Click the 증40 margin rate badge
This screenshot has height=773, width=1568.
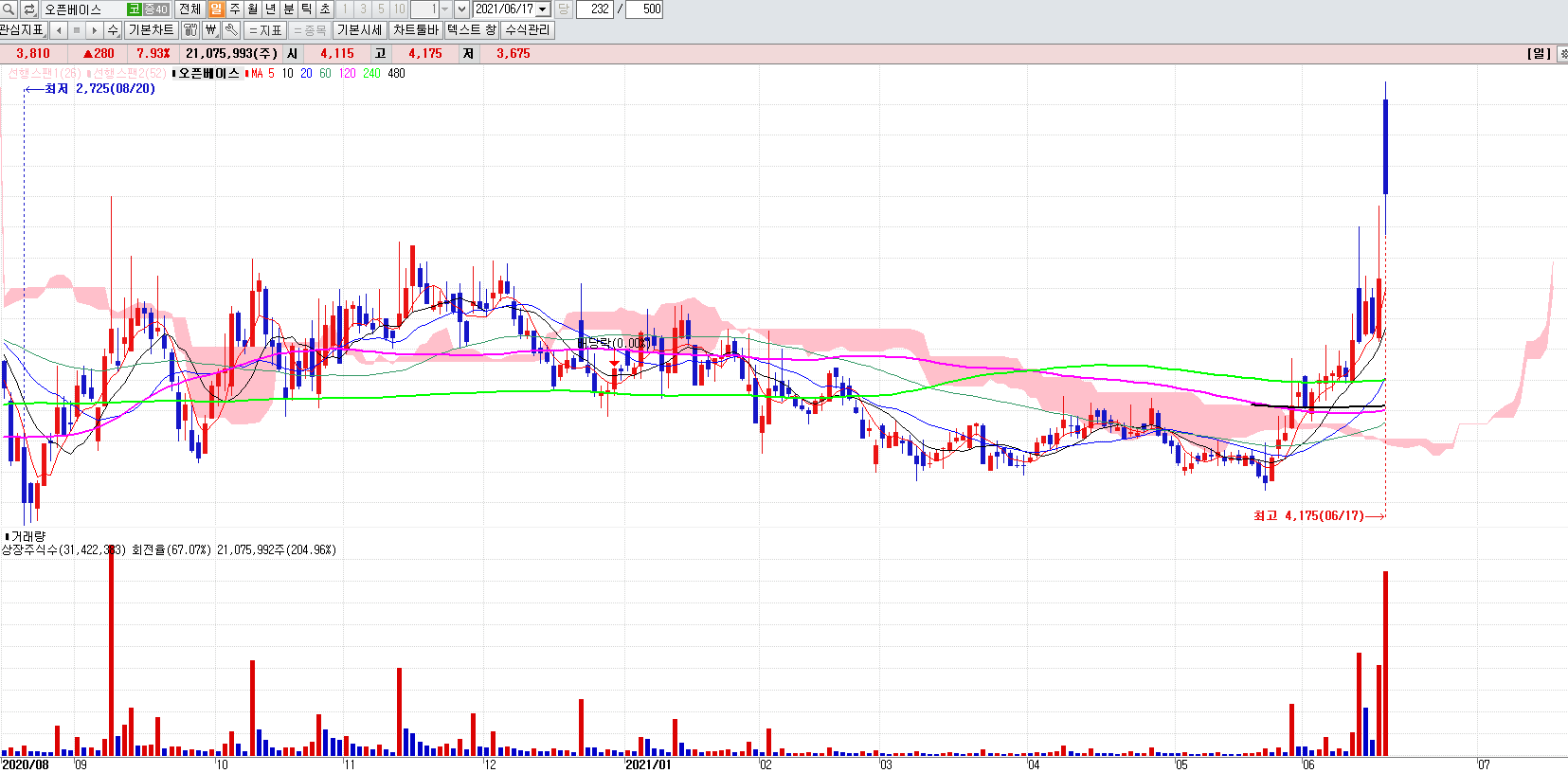pyautogui.click(x=155, y=9)
